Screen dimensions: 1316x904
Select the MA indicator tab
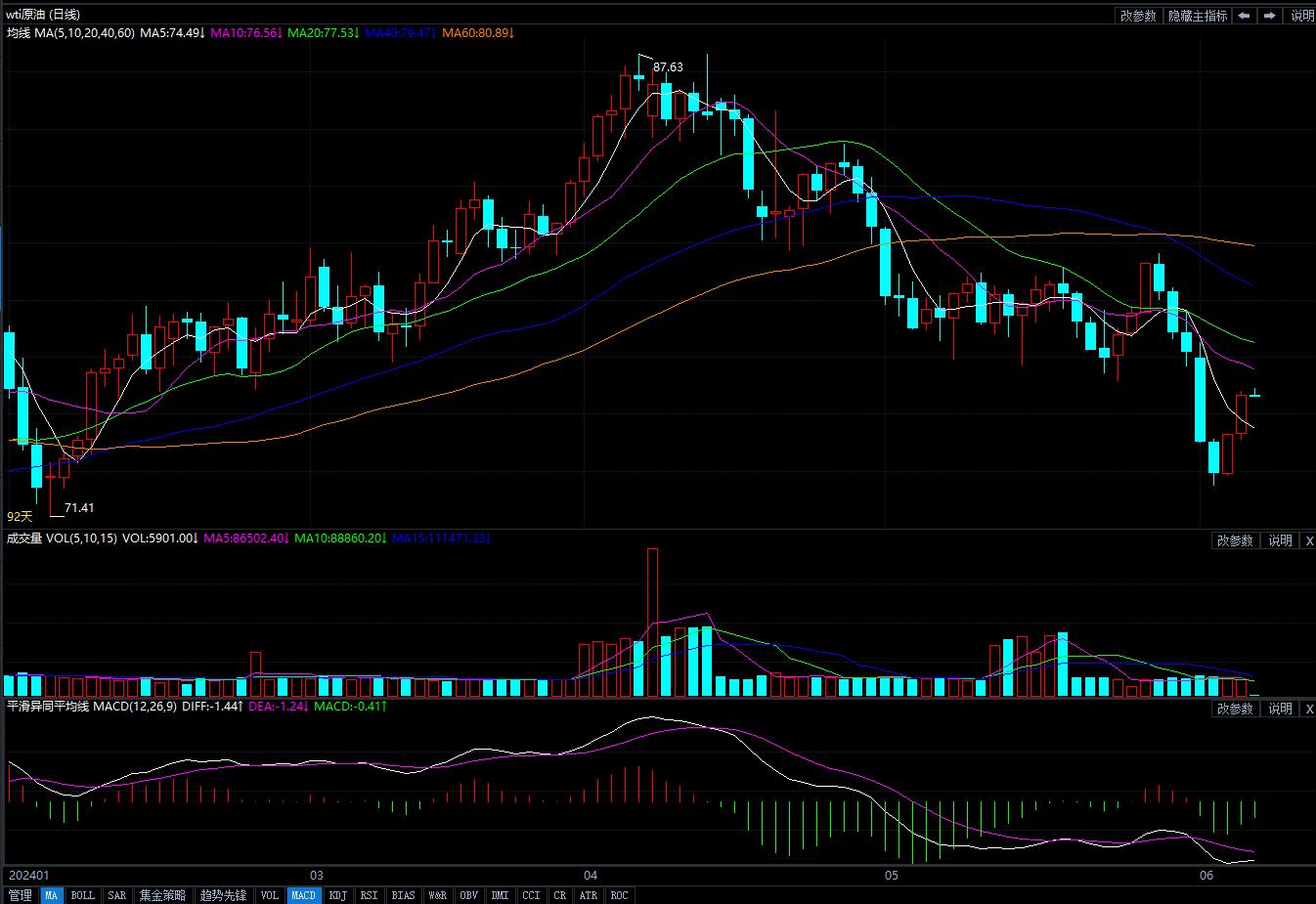tap(51, 895)
